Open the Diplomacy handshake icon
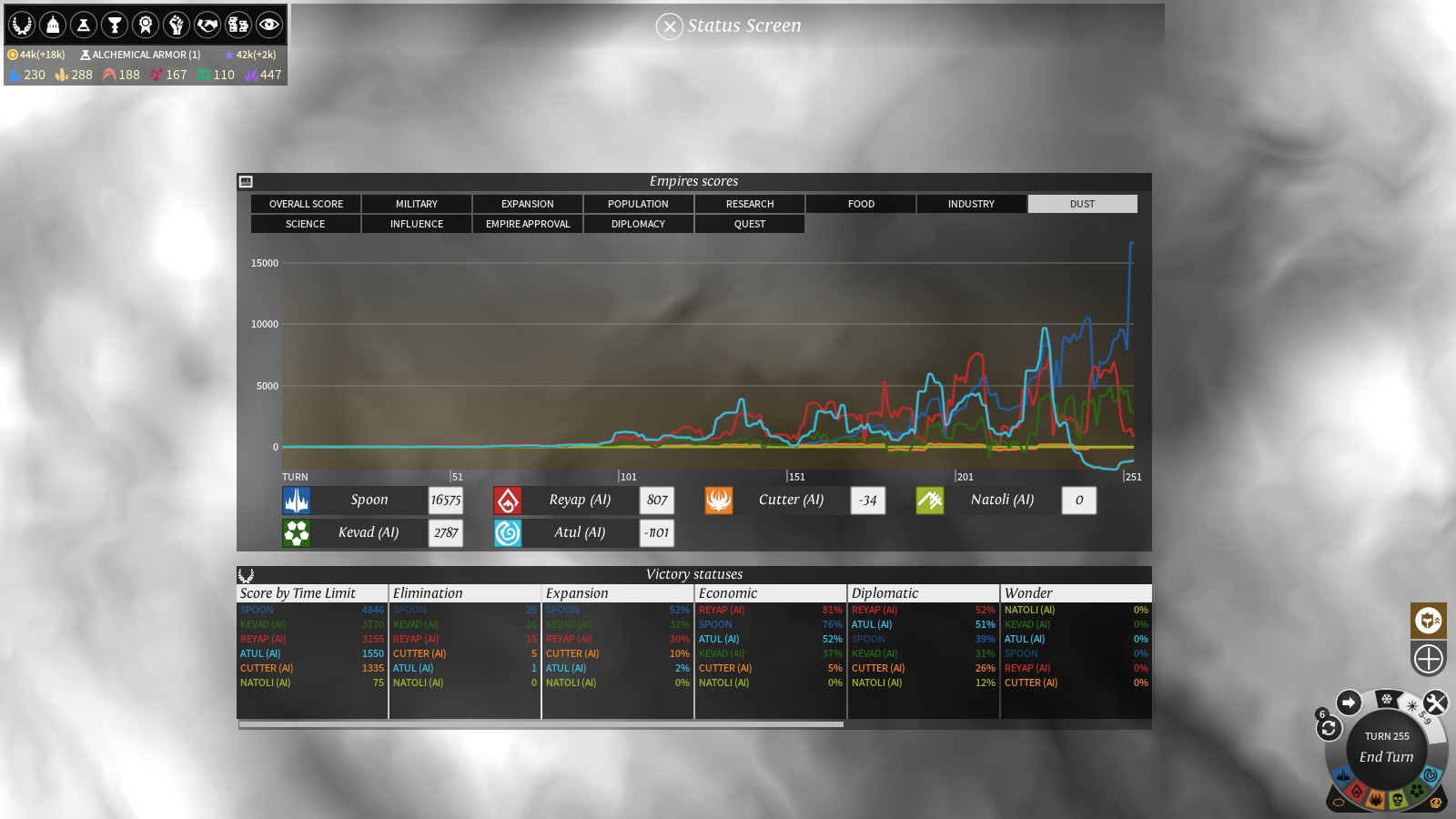1456x819 pixels. click(x=207, y=25)
